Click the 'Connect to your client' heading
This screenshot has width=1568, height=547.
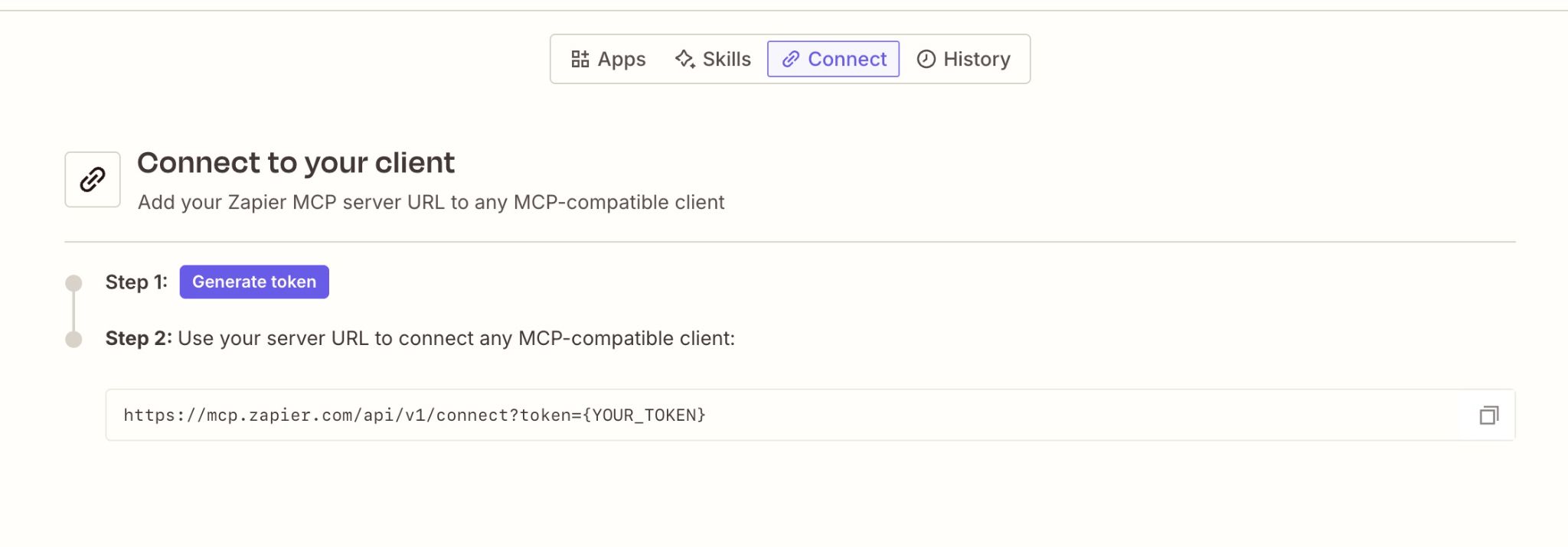pos(296,163)
